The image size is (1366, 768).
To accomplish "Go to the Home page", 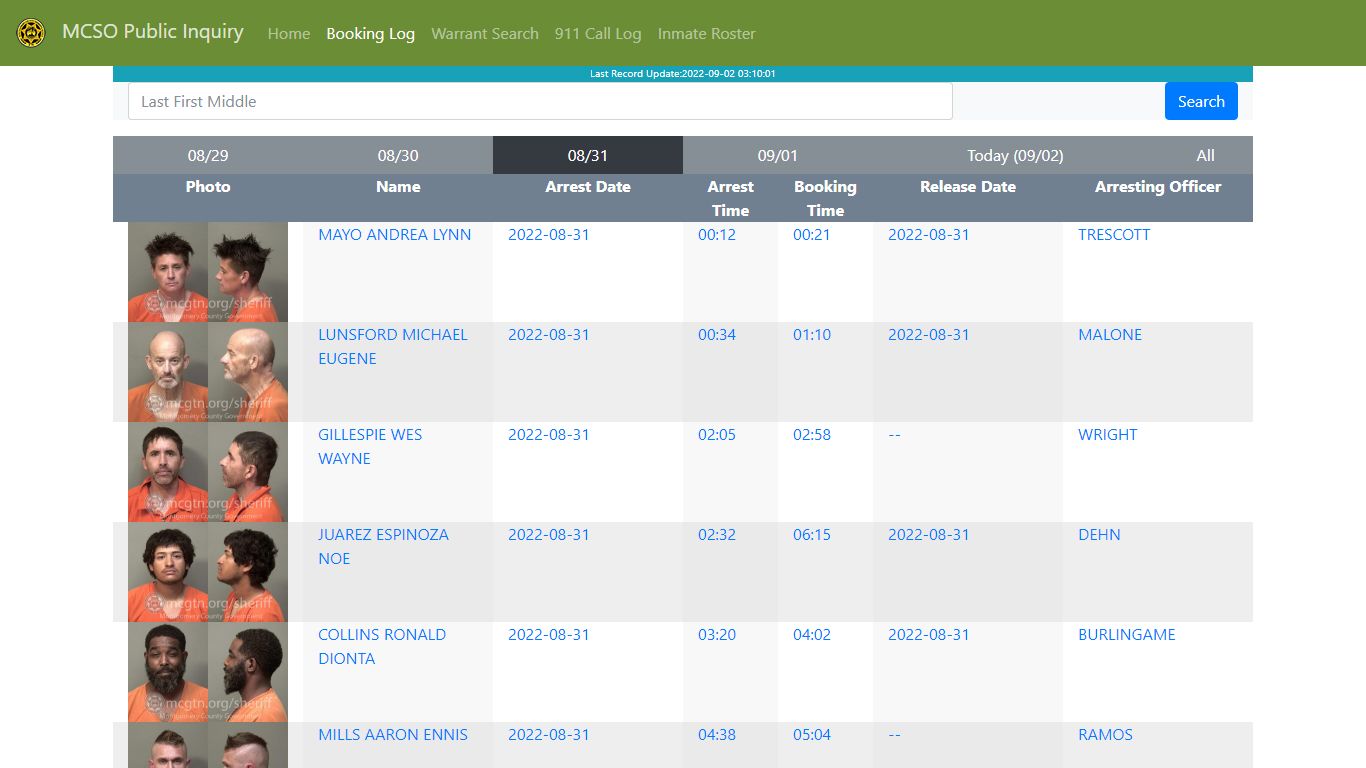I will 289,33.
